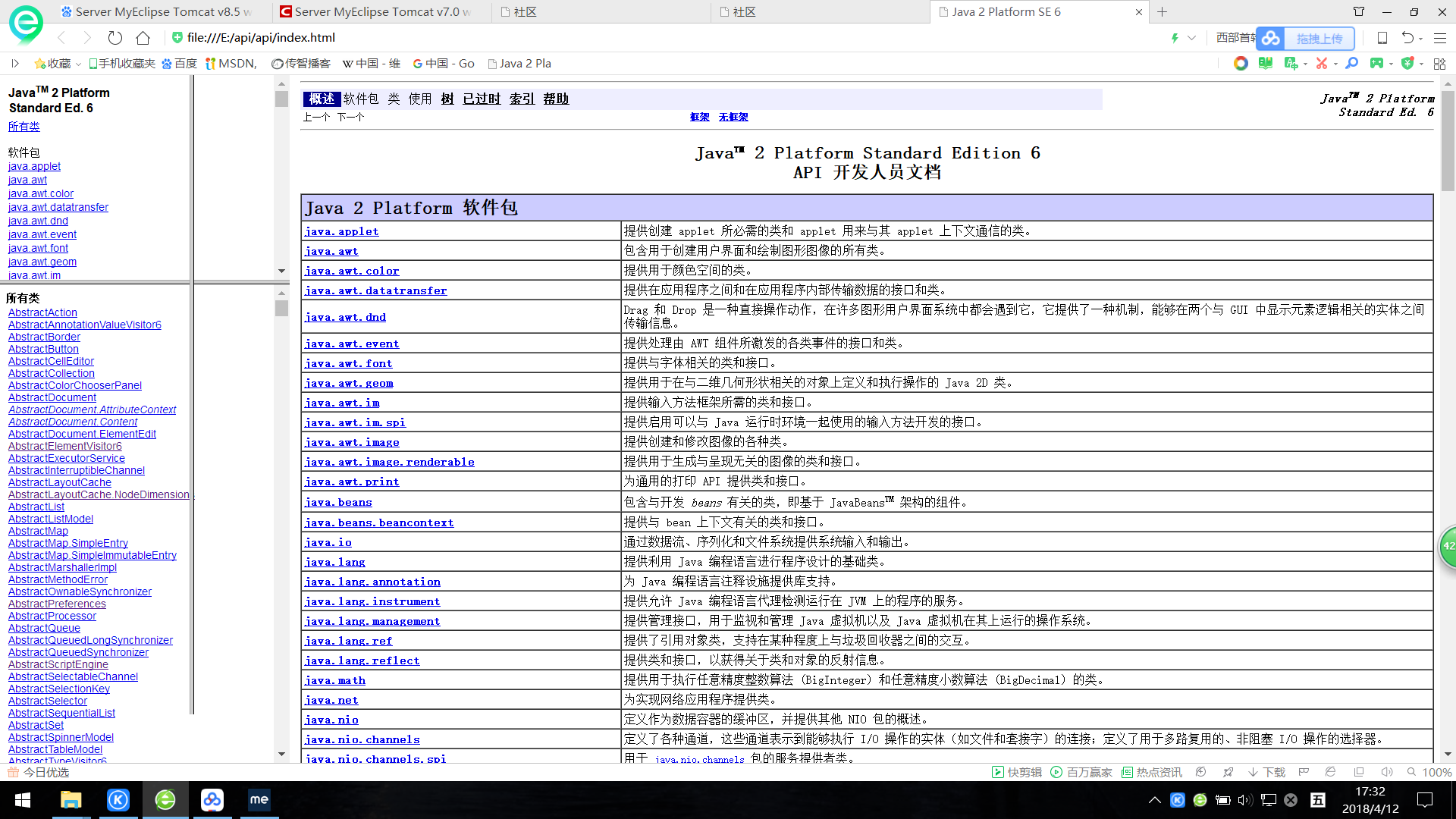
Task: Open the 收藏 favorites star menu
Action: [58, 64]
